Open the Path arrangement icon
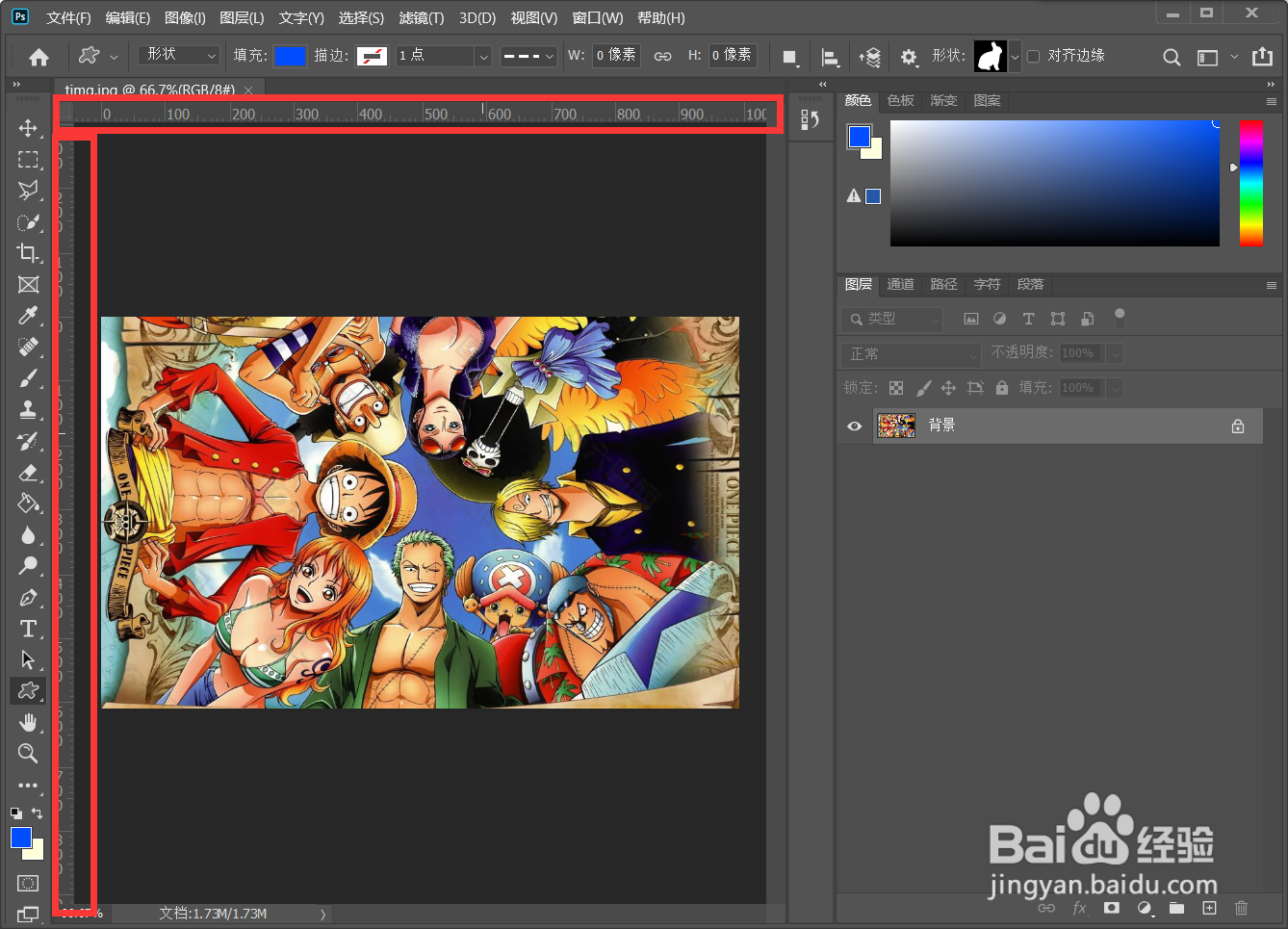The image size is (1288, 929). coord(869,57)
